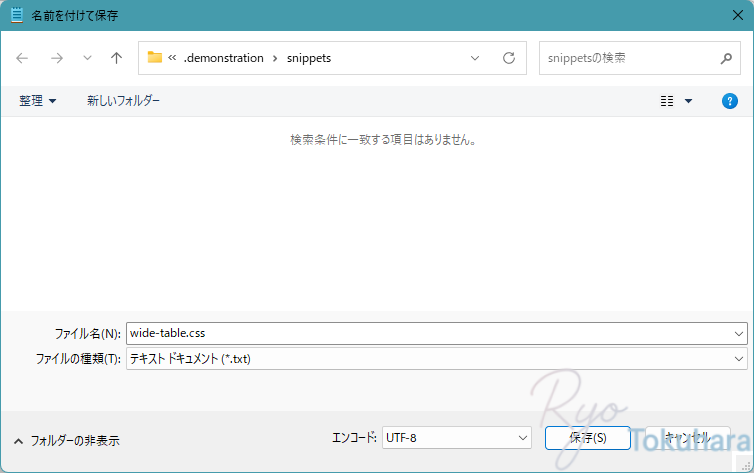Image resolution: width=754 pixels, height=473 pixels.
Task: Click the wide-table.css file name field
Action: click(x=430, y=333)
